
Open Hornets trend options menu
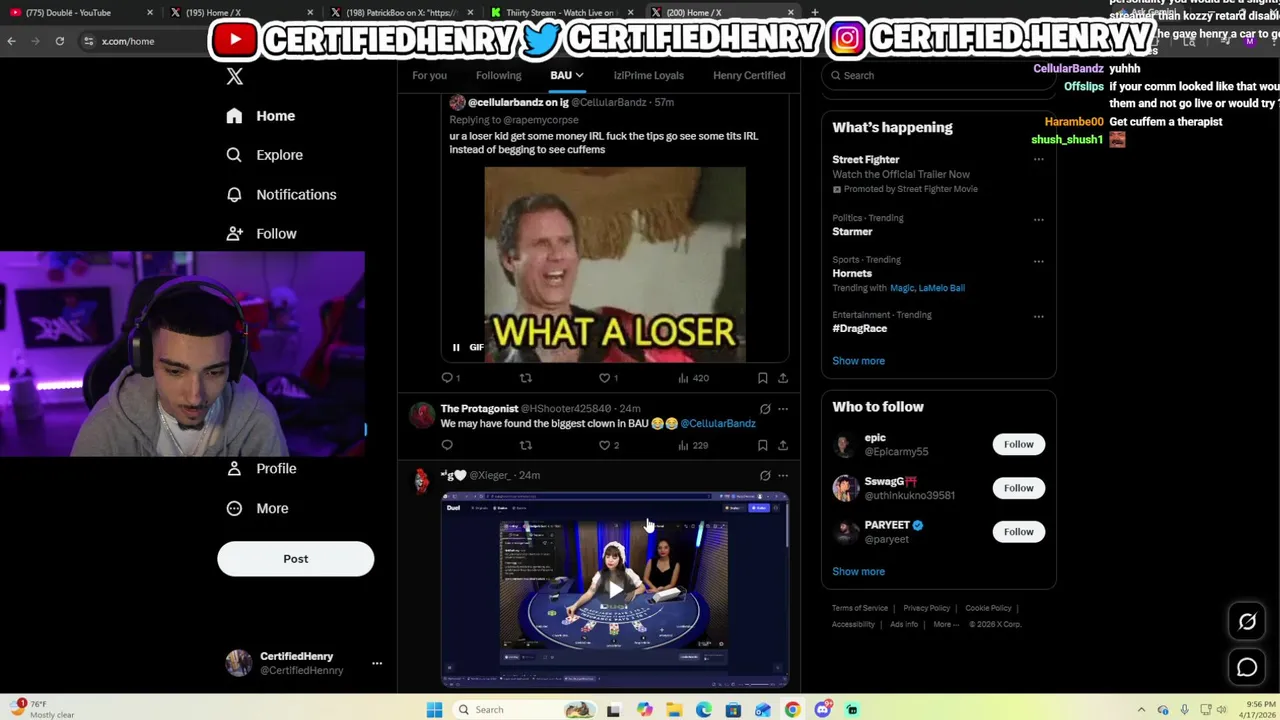[x=1038, y=262]
